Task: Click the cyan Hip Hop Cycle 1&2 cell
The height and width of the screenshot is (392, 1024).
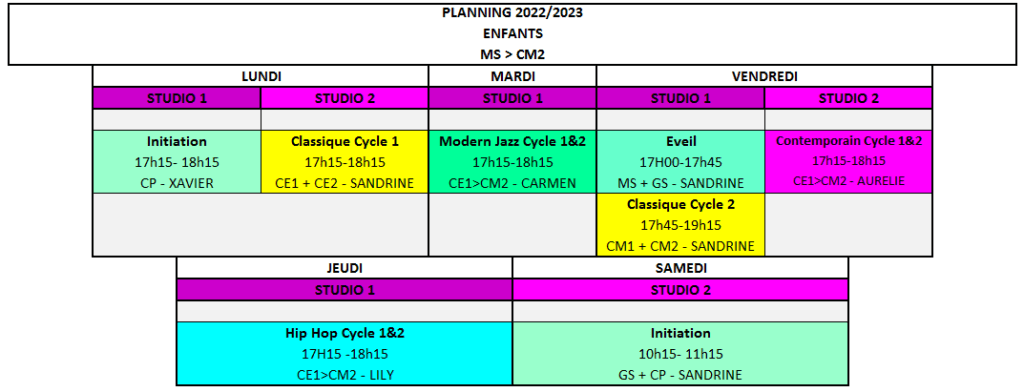Action: click(345, 353)
